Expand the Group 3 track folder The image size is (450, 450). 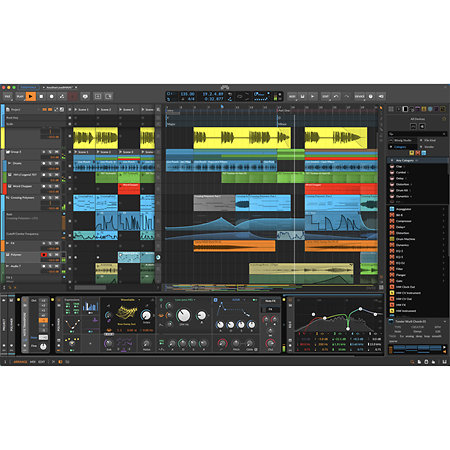[8, 152]
